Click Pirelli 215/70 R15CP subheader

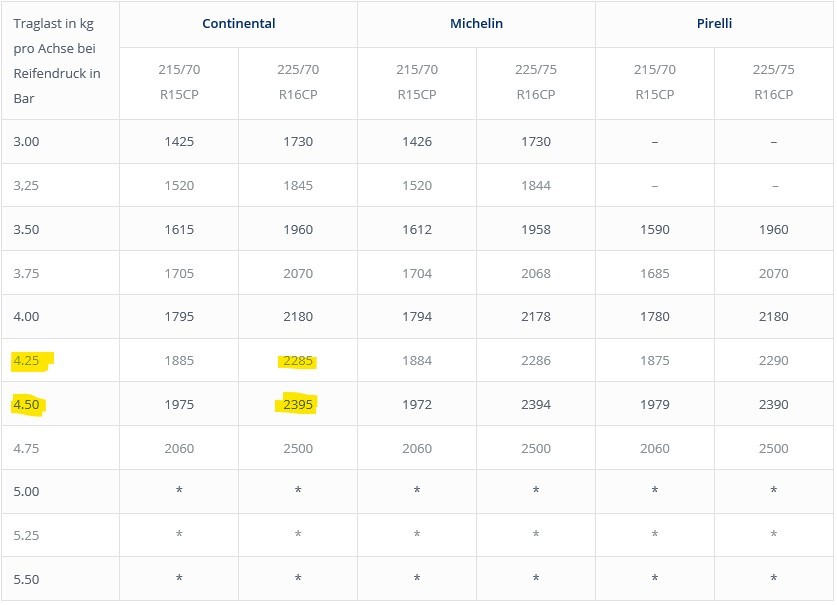click(654, 82)
